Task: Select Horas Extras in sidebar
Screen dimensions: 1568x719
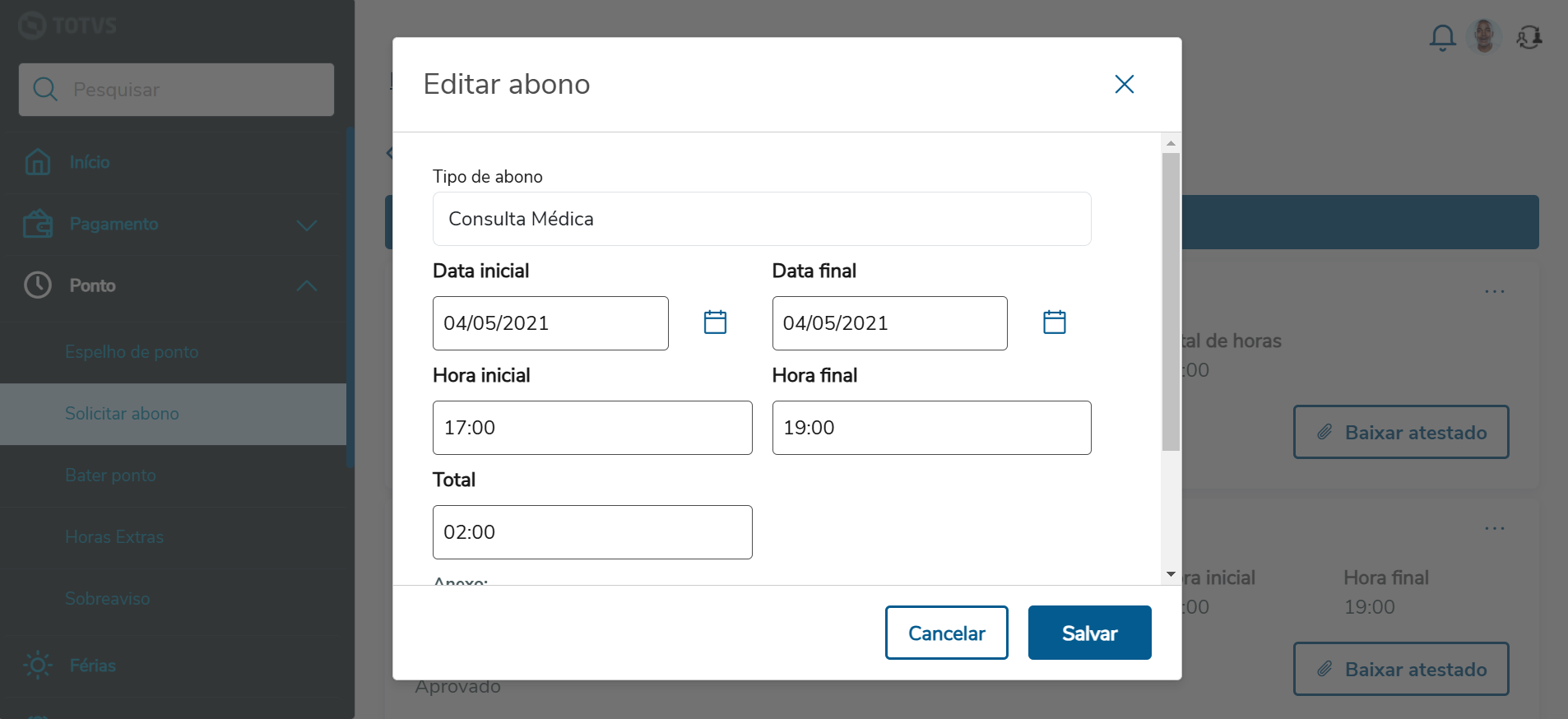Action: click(114, 537)
